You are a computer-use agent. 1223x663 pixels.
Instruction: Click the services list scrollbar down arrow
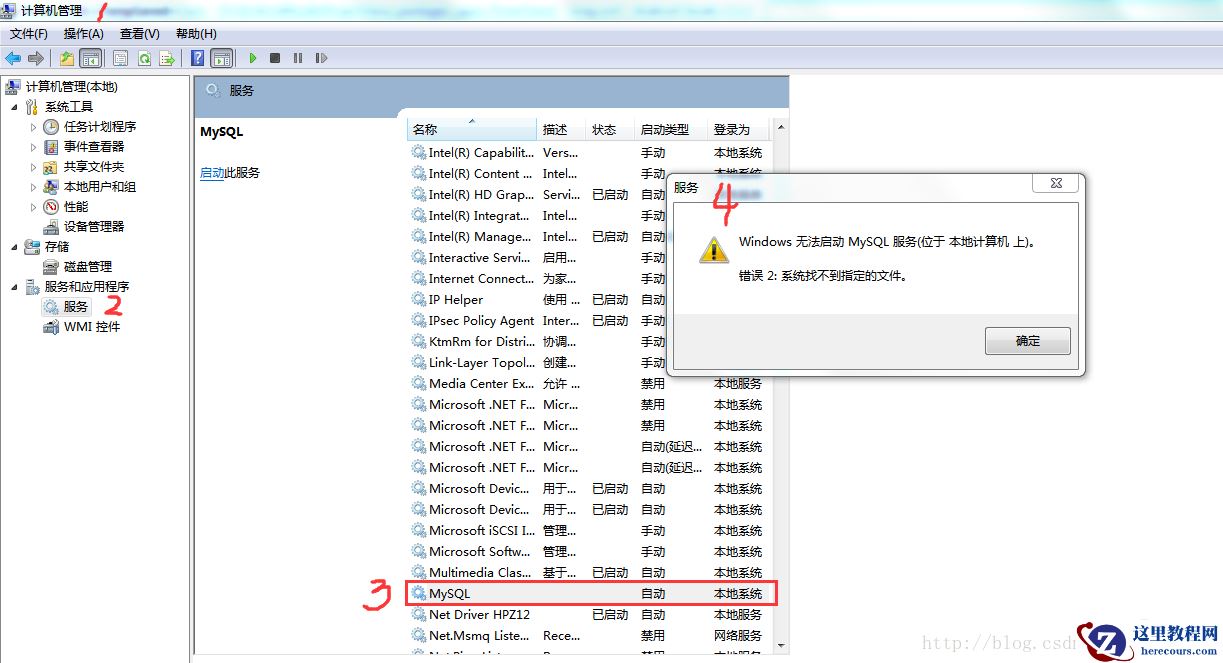click(x=781, y=645)
